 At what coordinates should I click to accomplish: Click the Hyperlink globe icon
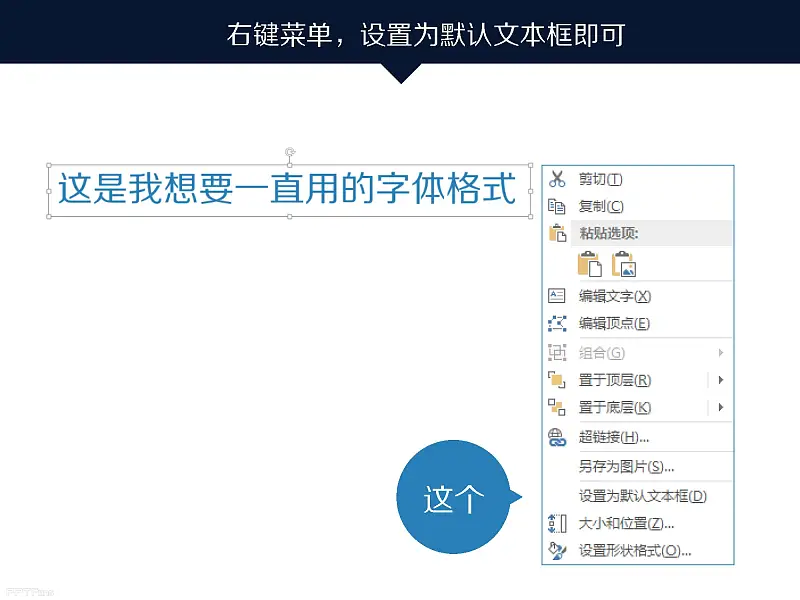557,437
